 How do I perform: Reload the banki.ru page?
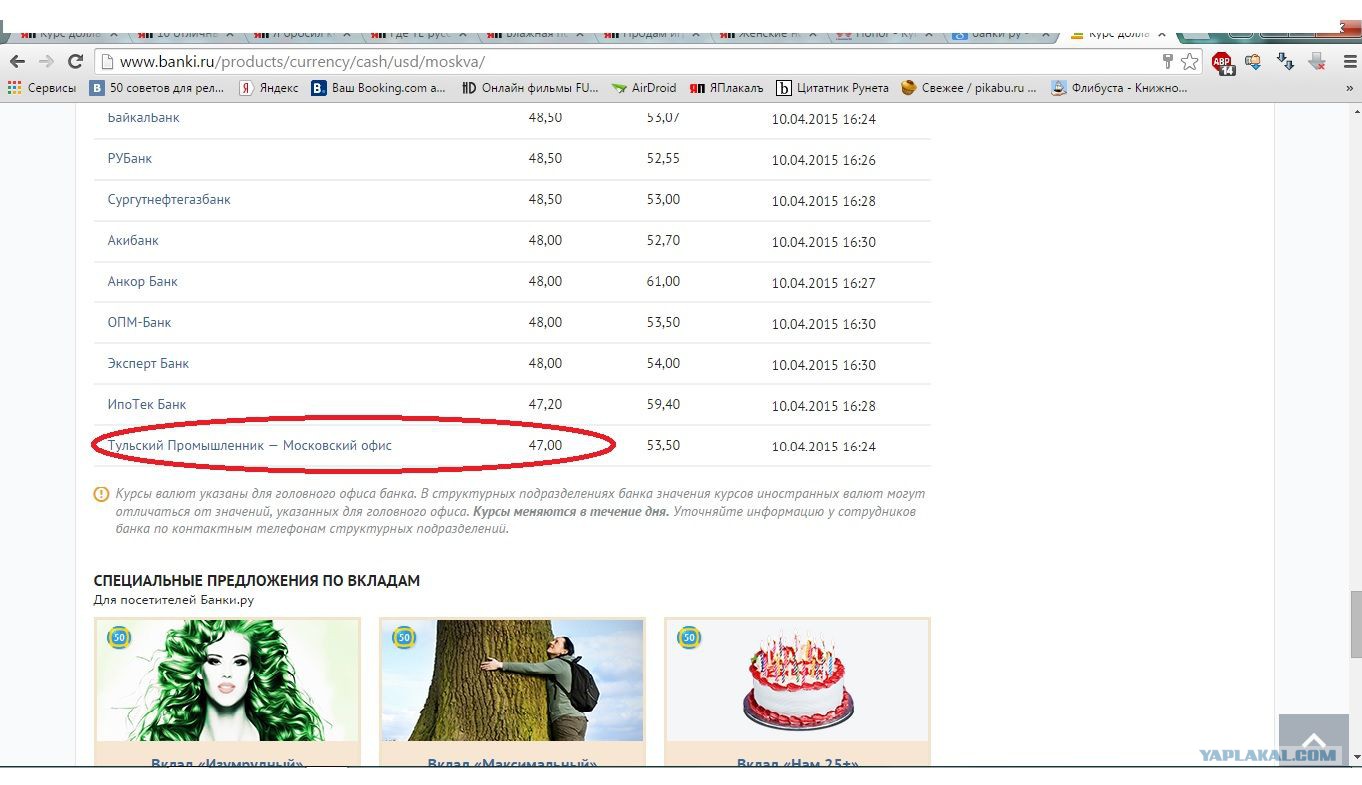[x=75, y=62]
